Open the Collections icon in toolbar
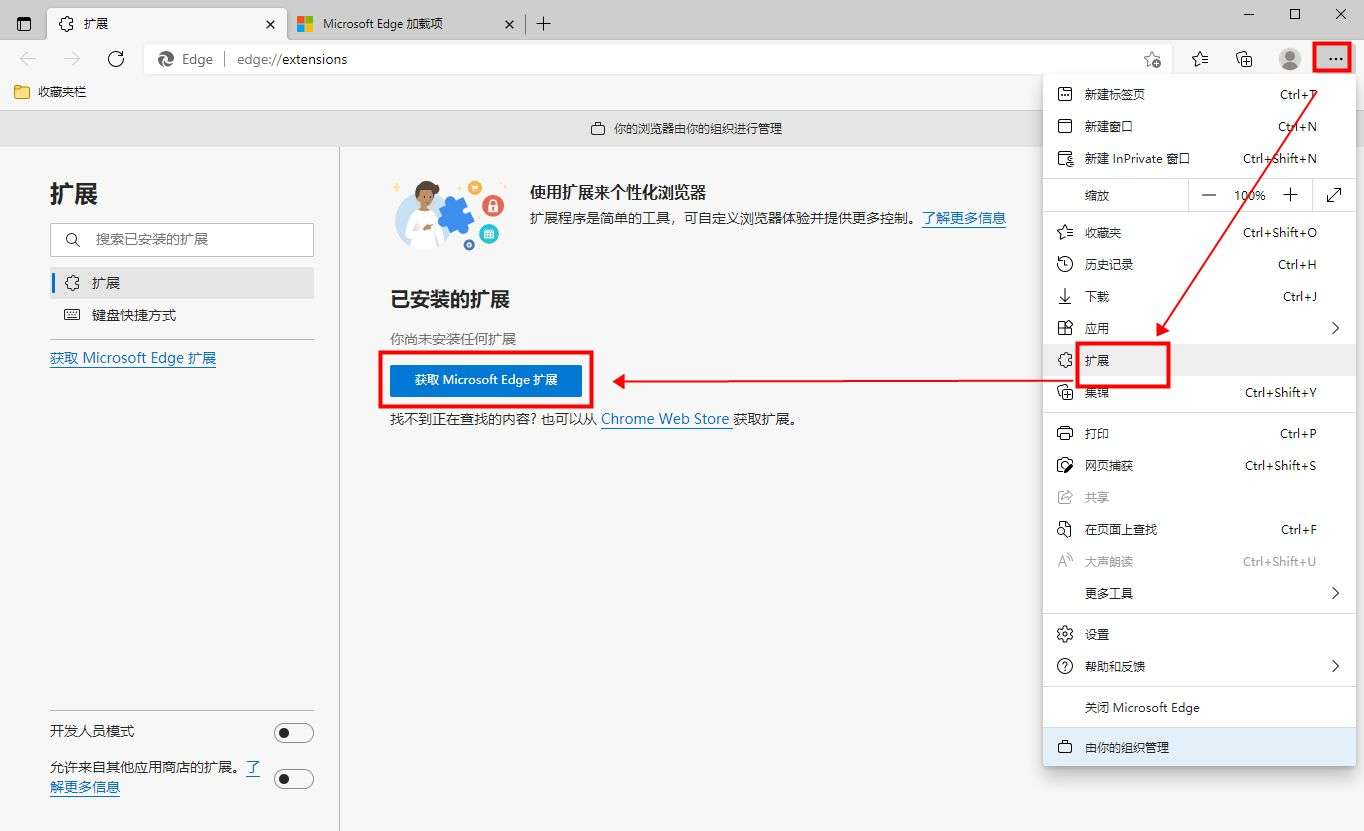 pyautogui.click(x=1244, y=59)
